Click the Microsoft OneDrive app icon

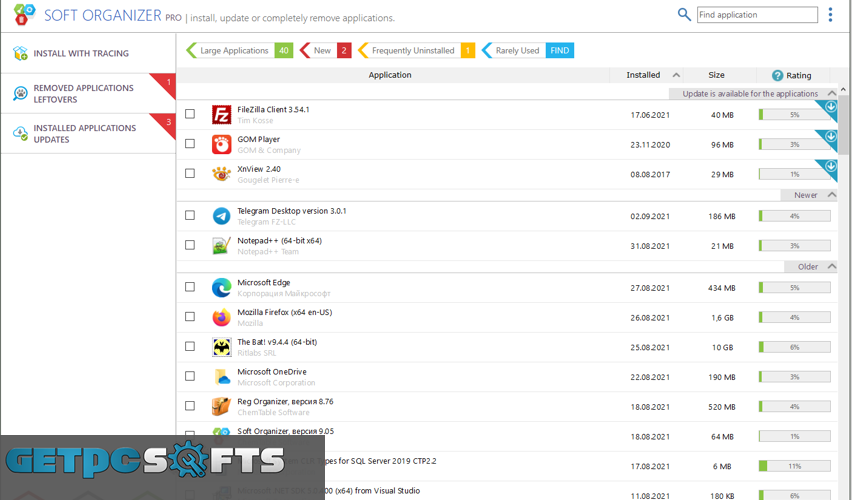click(x=221, y=377)
